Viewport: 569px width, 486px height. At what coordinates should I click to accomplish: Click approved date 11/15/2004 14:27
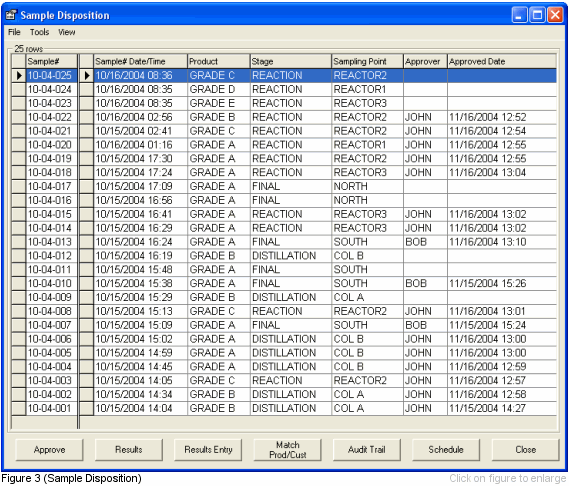pyautogui.click(x=502, y=408)
